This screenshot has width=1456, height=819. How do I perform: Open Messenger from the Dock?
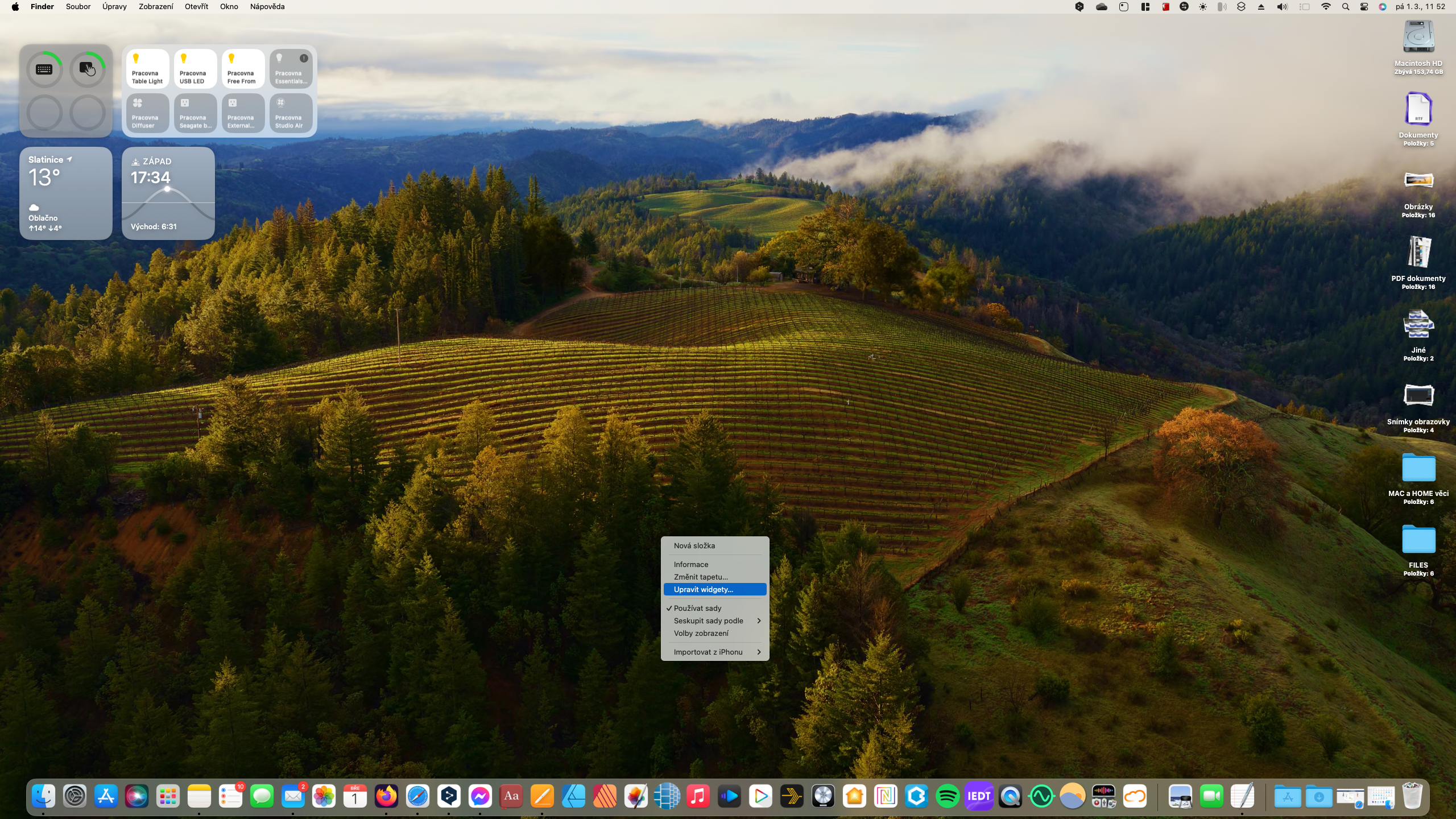click(480, 796)
